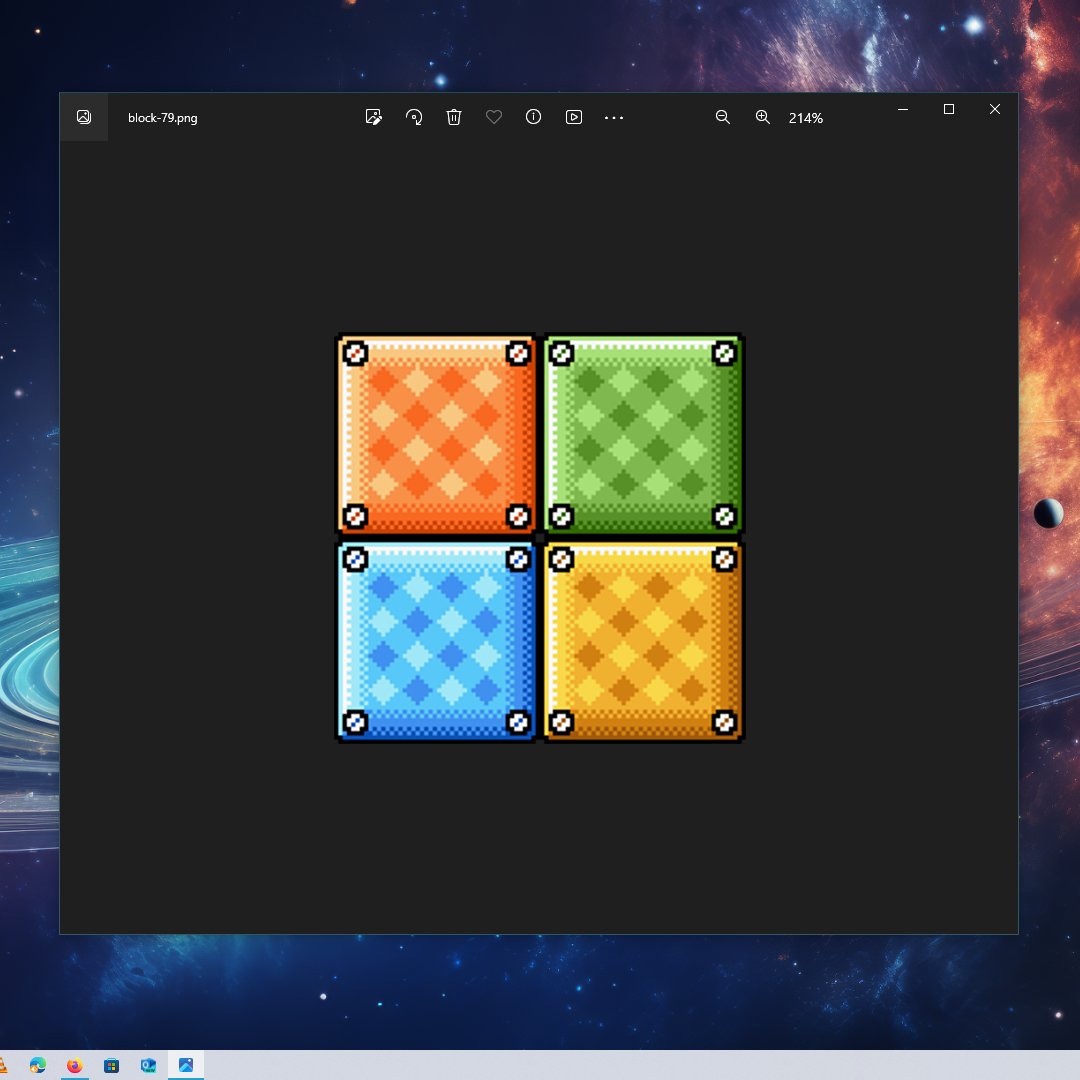Image resolution: width=1080 pixels, height=1080 pixels.
Task: Select the block-79.png title text
Action: pos(162,117)
